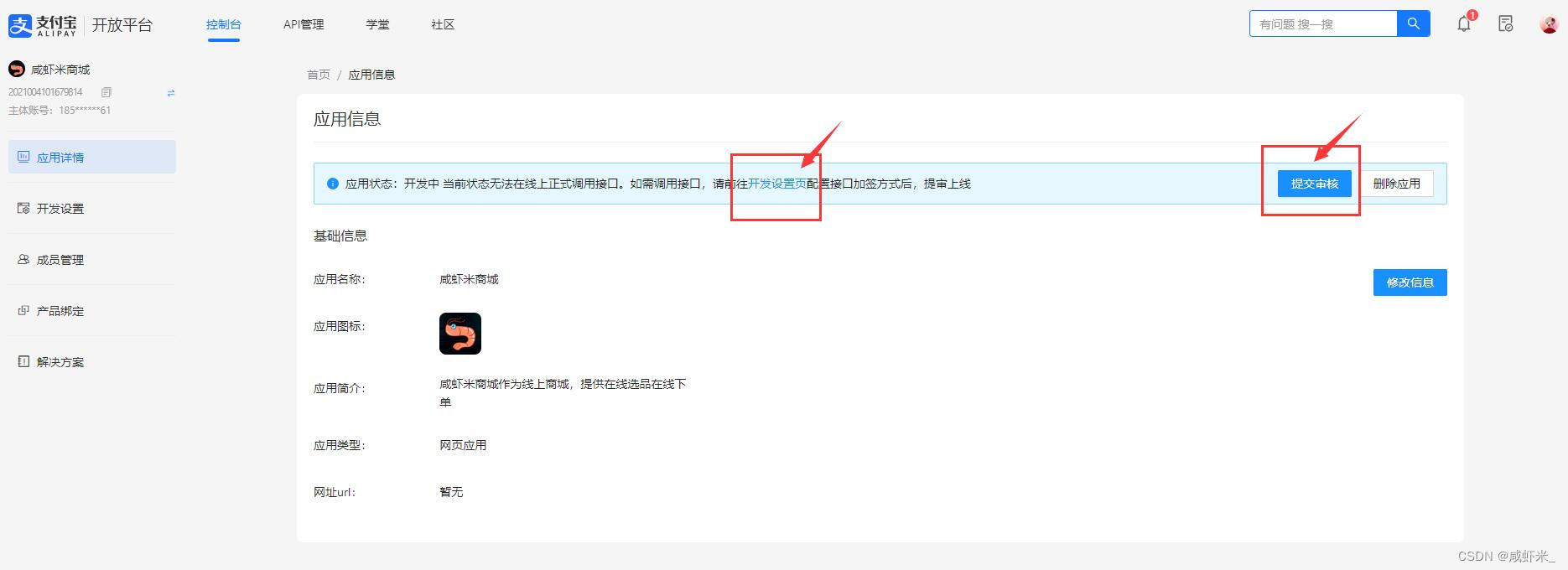The image size is (1568, 570).
Task: Click the shrimp app icon in the sidebar
Action: point(17,69)
